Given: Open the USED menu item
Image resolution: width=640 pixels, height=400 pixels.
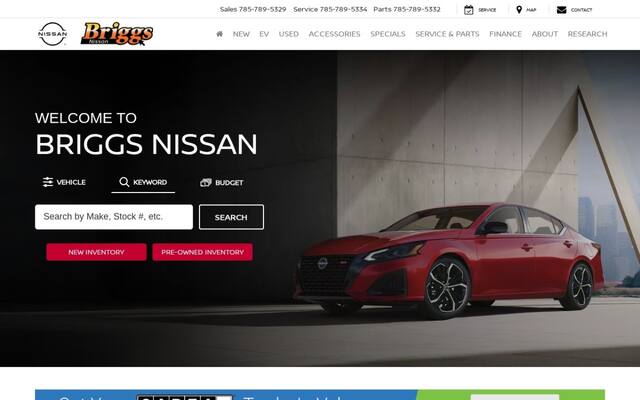Looking at the screenshot, I should tap(289, 34).
